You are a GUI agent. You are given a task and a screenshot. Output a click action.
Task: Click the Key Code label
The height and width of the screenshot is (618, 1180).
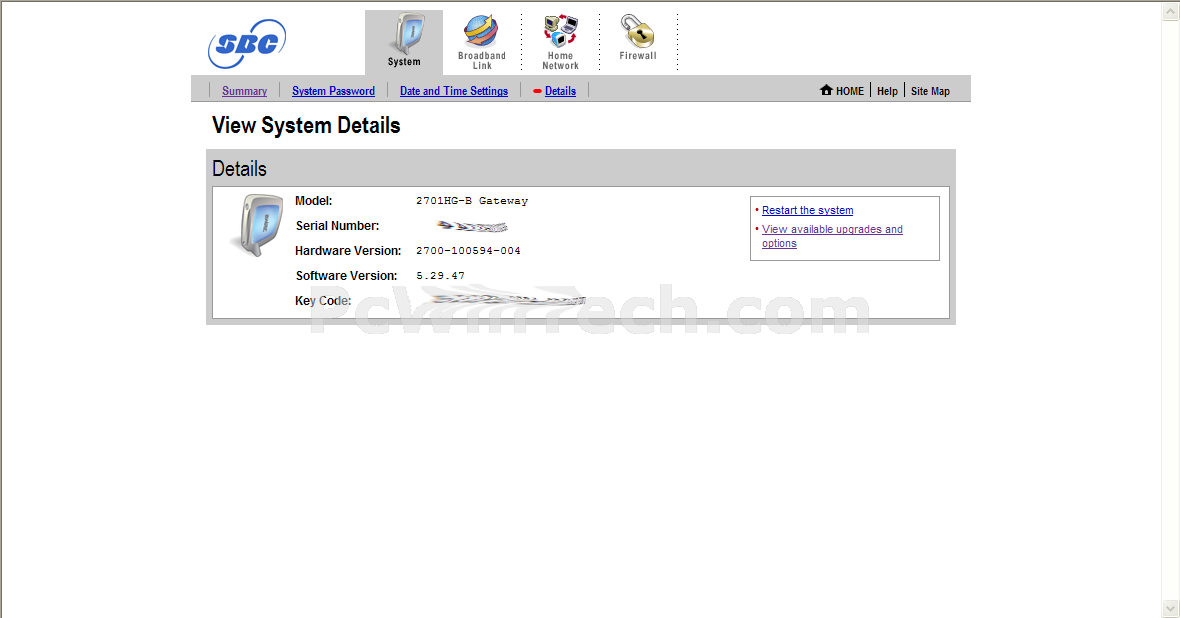[323, 300]
